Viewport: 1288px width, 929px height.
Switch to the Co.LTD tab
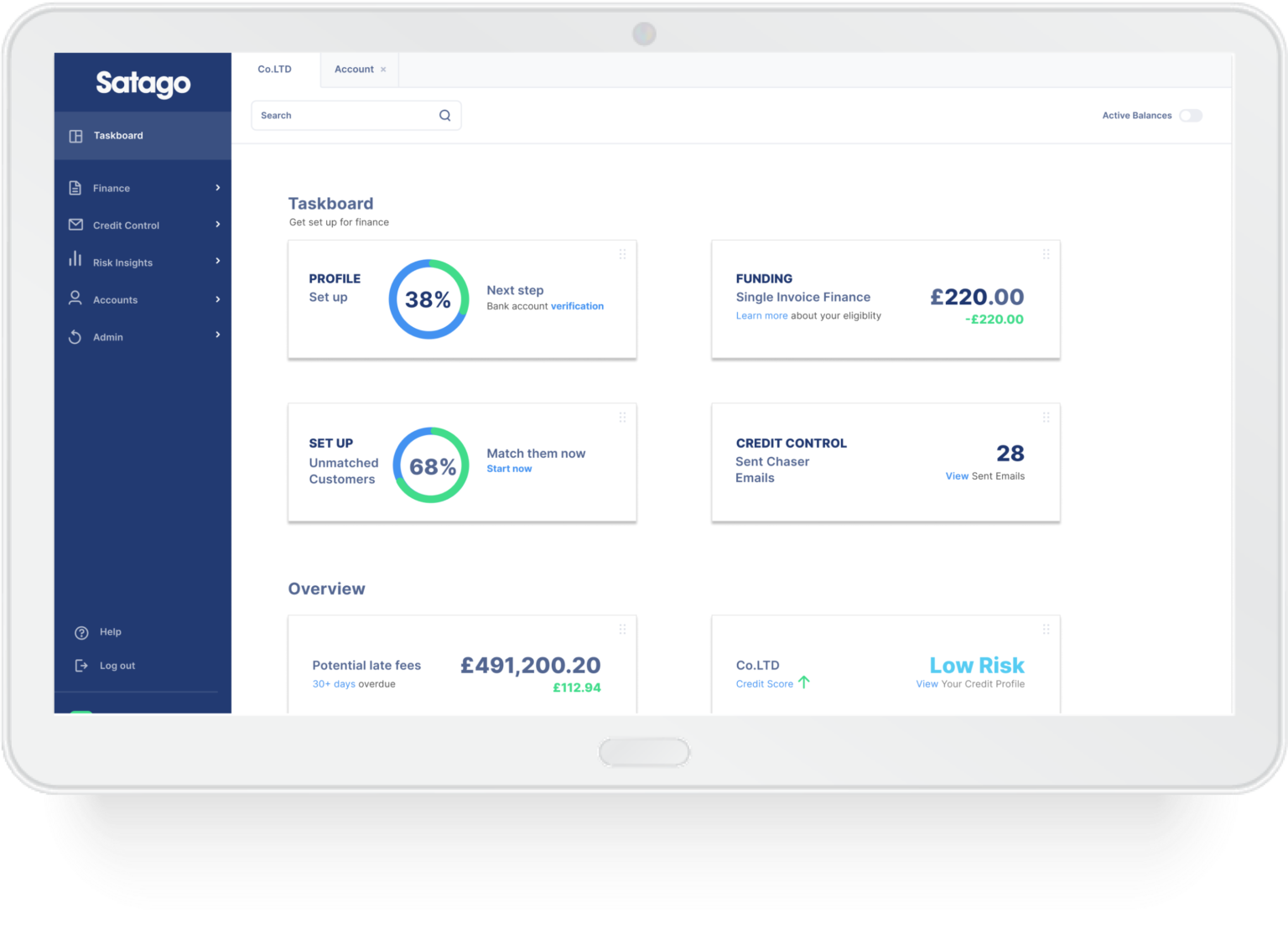tap(274, 70)
